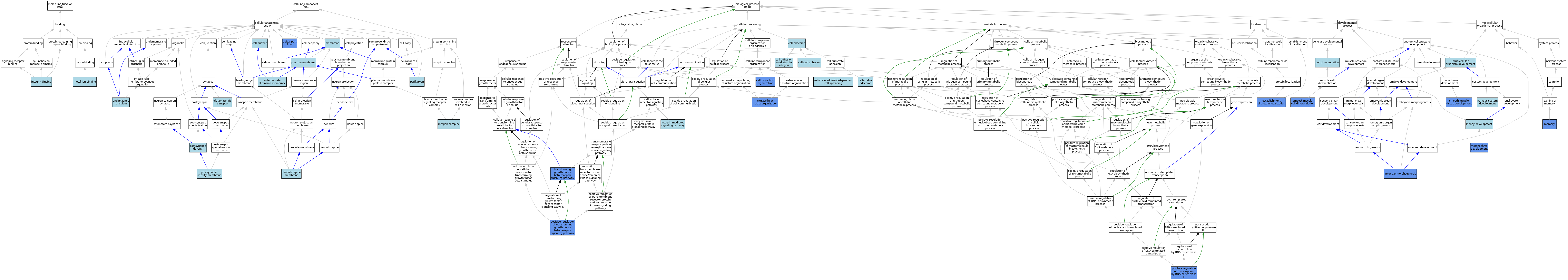Select the 'postsynaptic density membrane' node

point(209,174)
